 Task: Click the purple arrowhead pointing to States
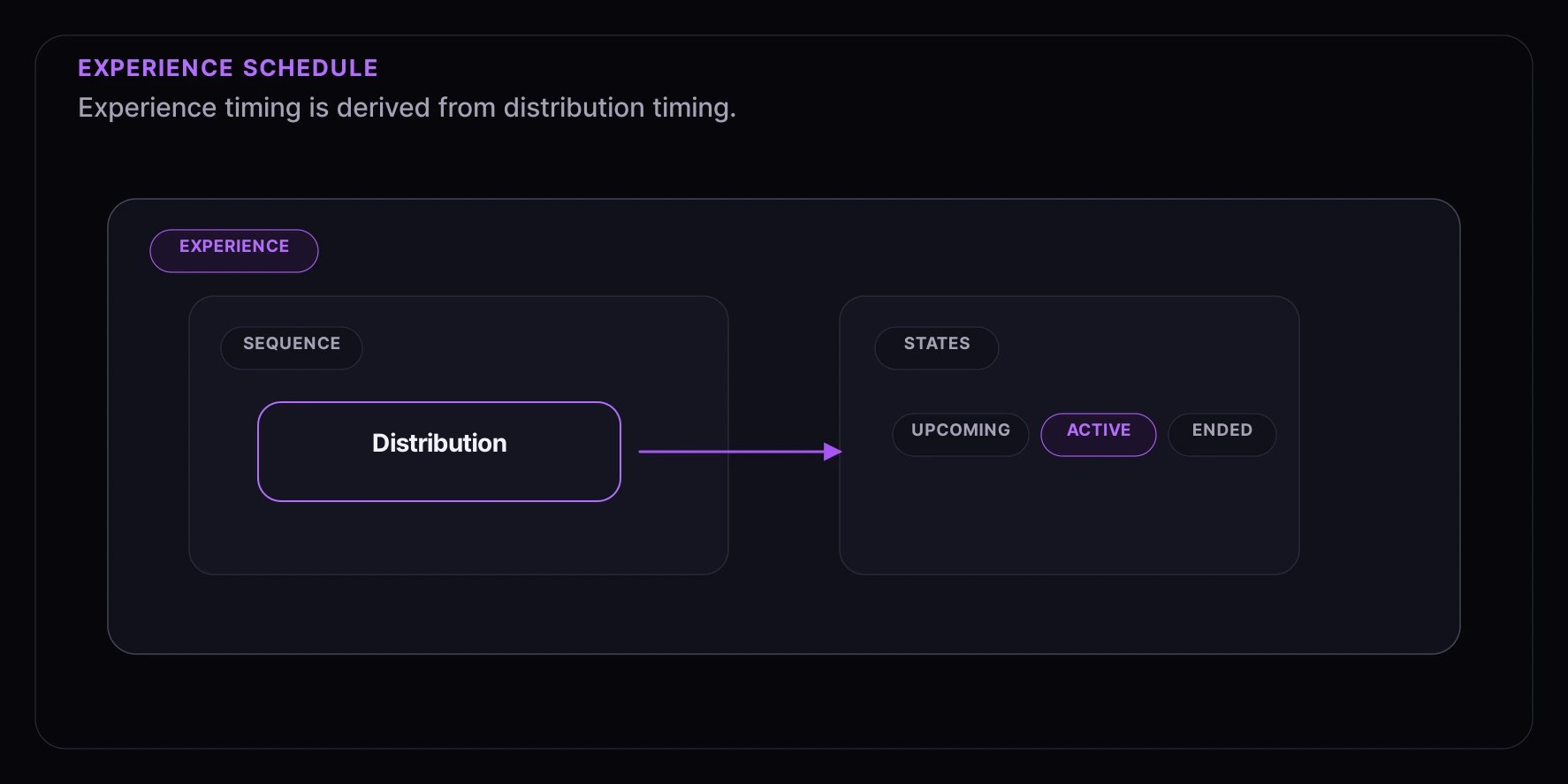click(833, 452)
